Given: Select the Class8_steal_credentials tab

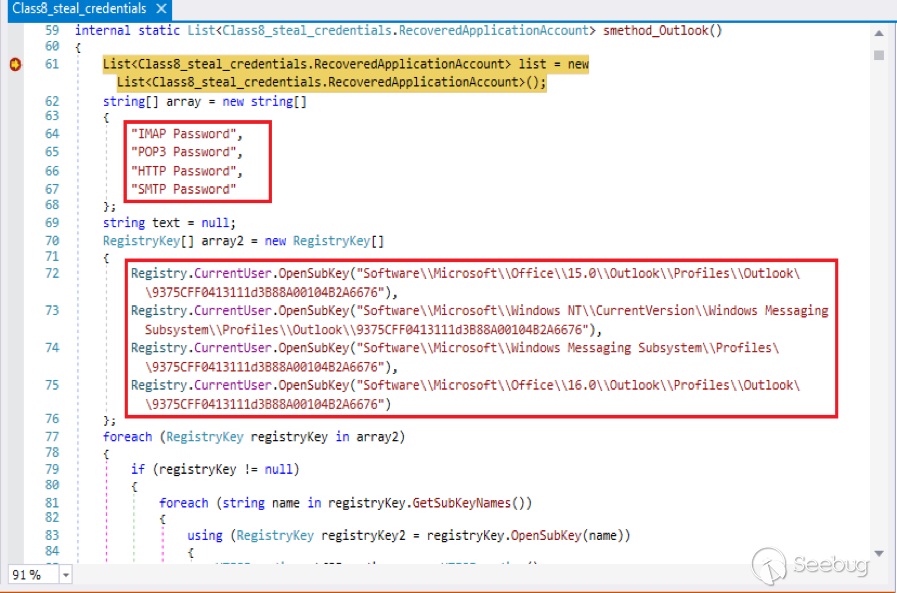Looking at the screenshot, I should tap(80, 9).
